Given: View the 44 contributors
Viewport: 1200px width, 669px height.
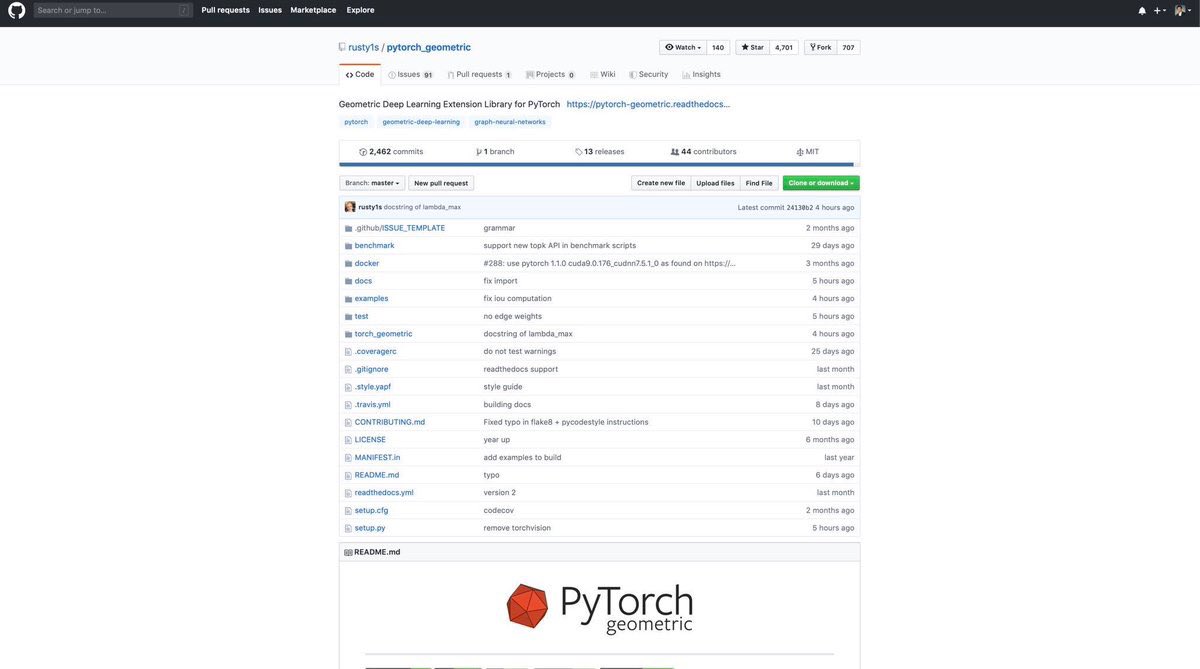Looking at the screenshot, I should coord(704,152).
